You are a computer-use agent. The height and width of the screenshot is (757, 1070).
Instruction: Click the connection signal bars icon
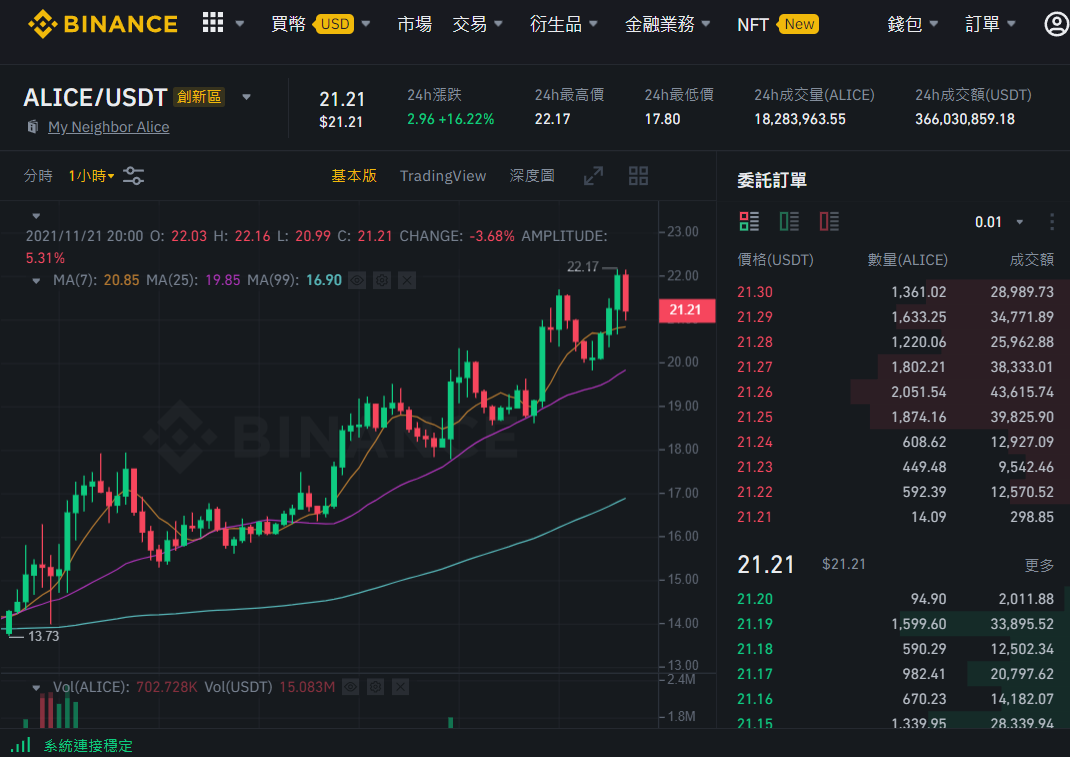[21, 745]
